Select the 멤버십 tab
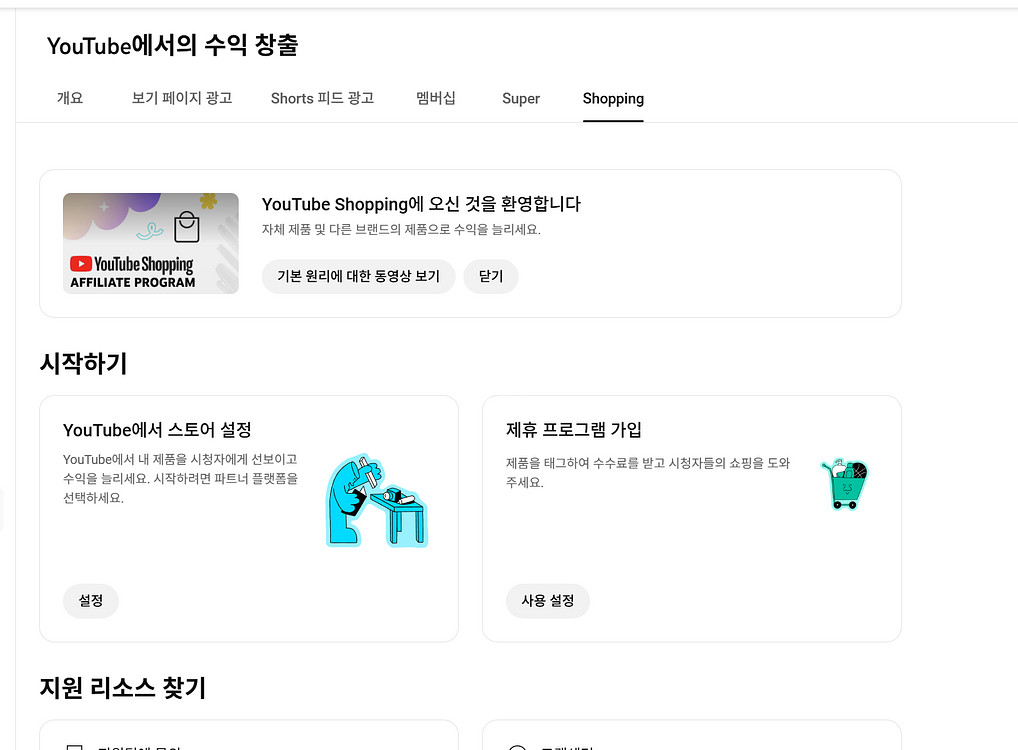The image size is (1018, 750). tap(436, 98)
